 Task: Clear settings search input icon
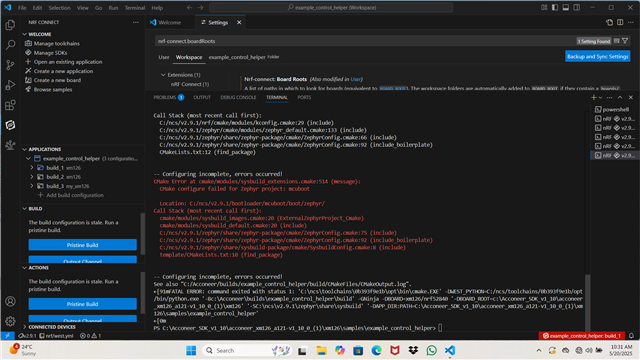617,41
